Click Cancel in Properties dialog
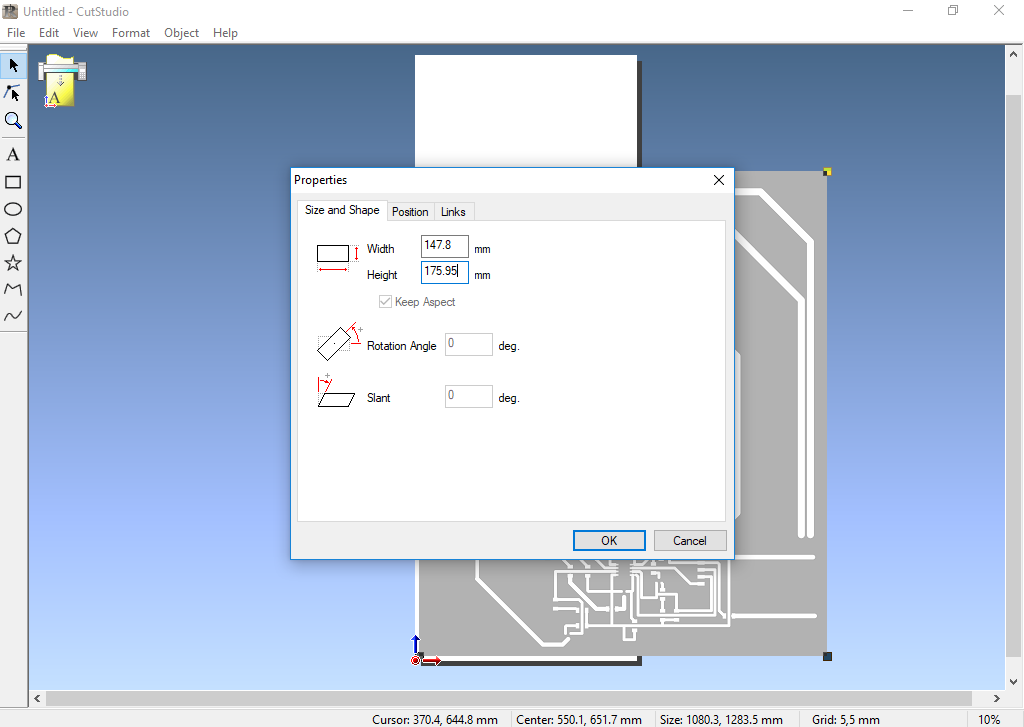Screen dimensions: 1024x727 pyautogui.click(x=690, y=540)
